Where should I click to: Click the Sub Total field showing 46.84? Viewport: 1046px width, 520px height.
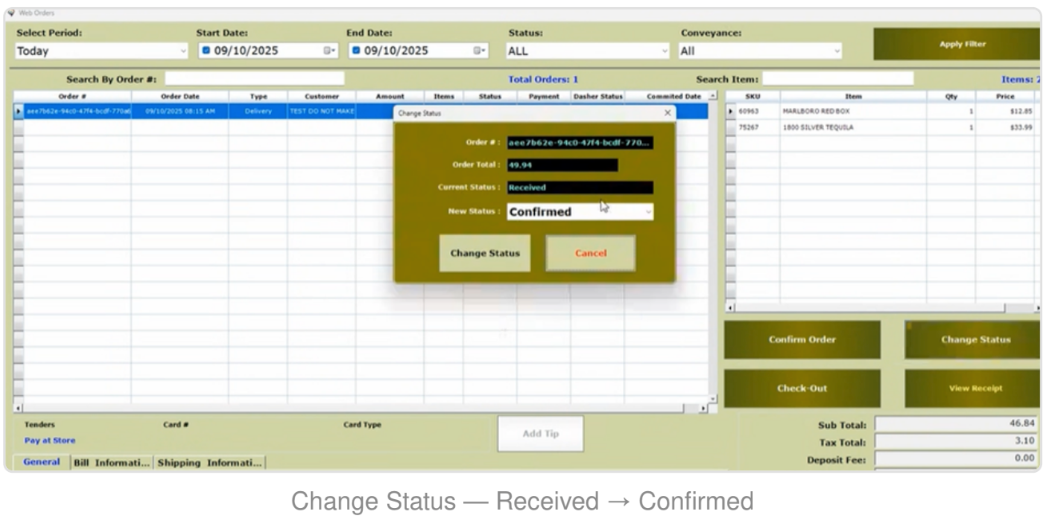[x=957, y=424]
